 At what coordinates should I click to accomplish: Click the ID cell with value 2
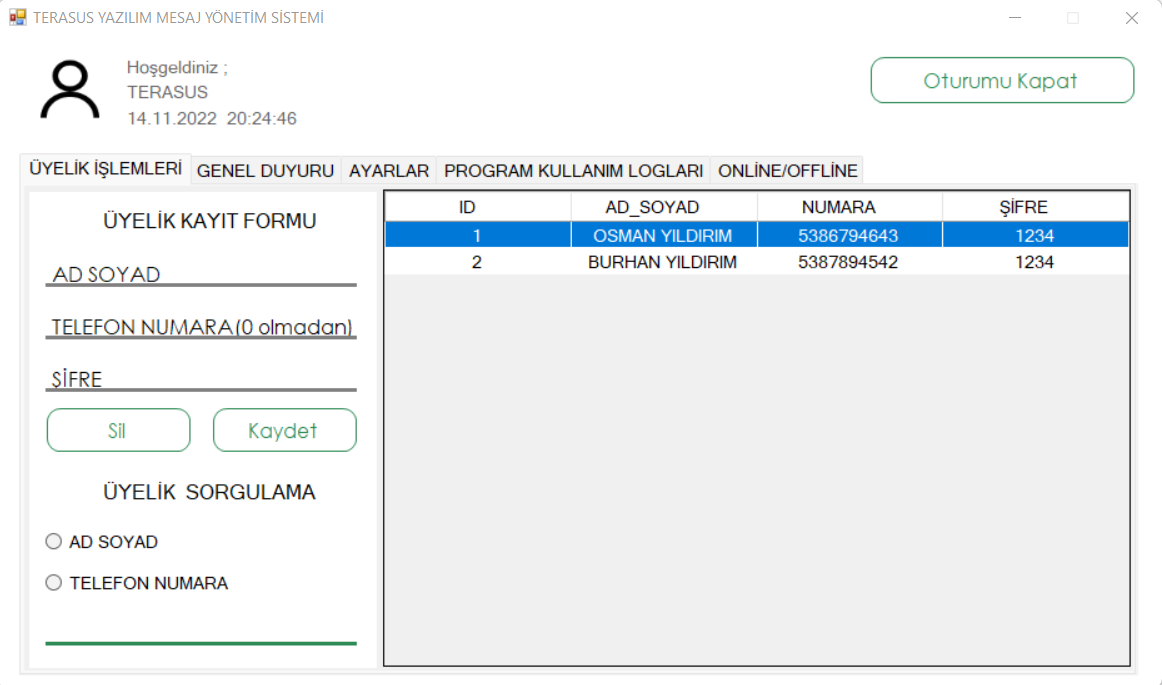[x=478, y=262]
